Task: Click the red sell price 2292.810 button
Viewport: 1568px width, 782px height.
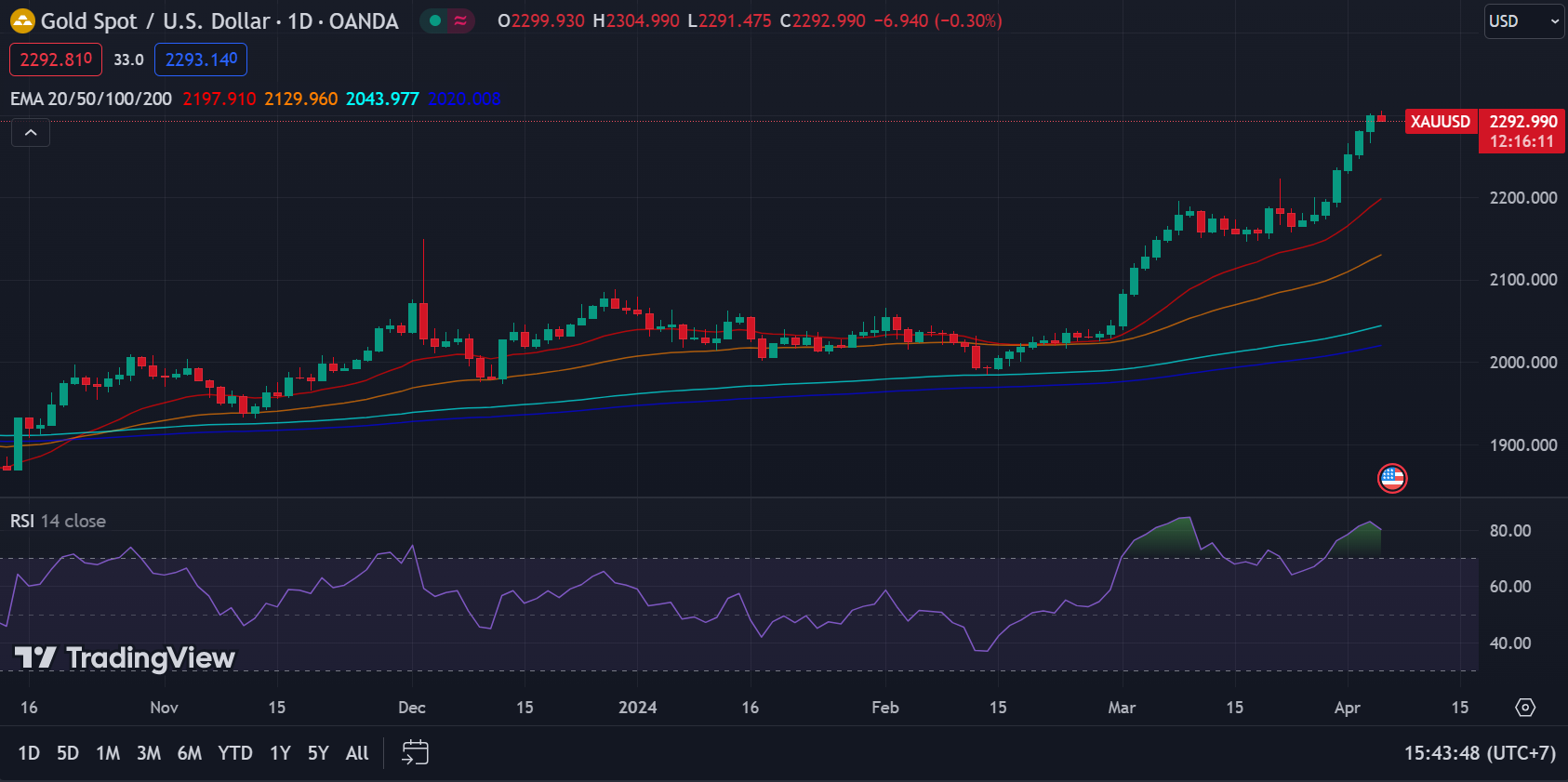Action: tap(56, 60)
